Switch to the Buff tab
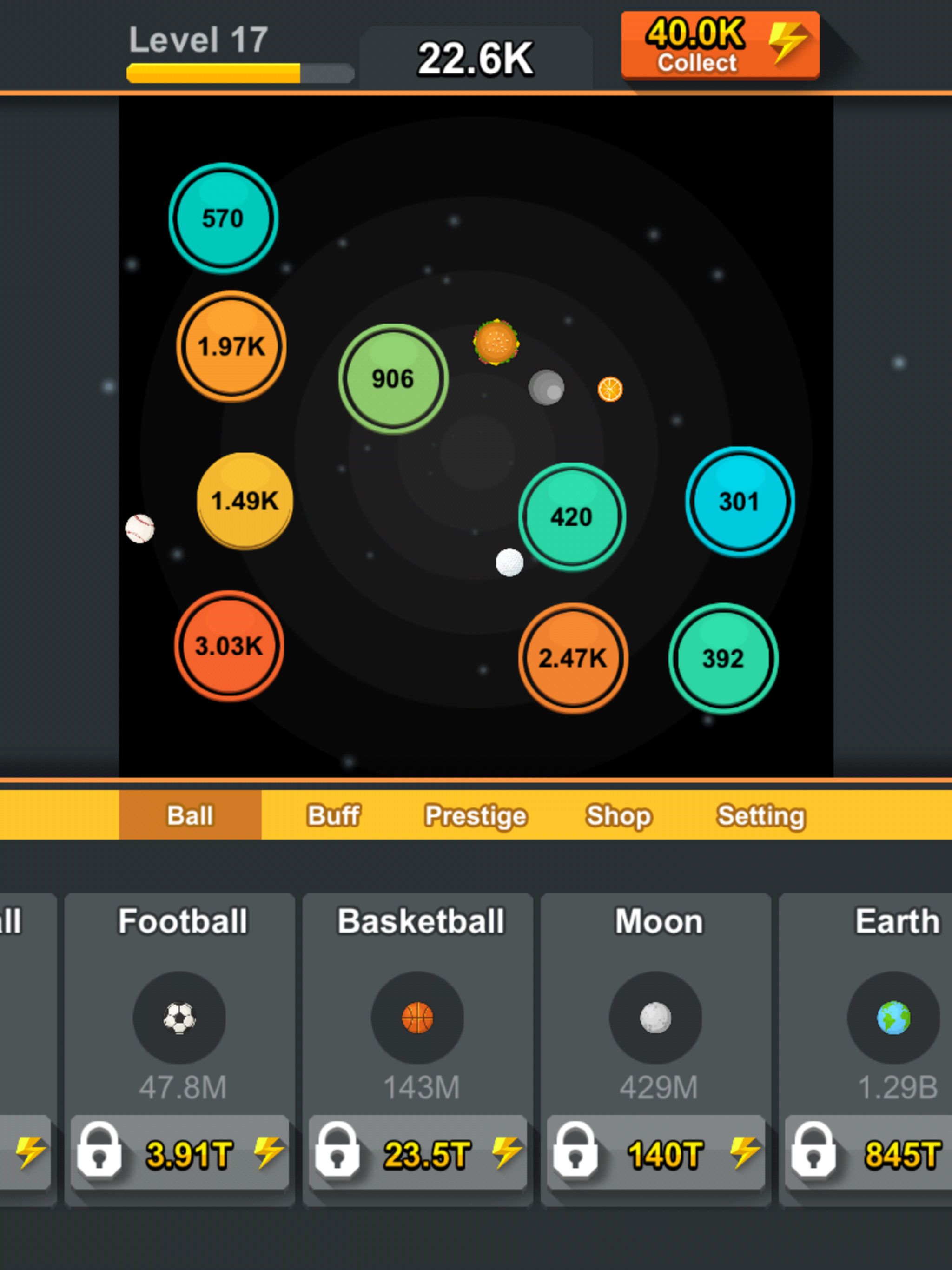The width and height of the screenshot is (952, 1270). (334, 815)
